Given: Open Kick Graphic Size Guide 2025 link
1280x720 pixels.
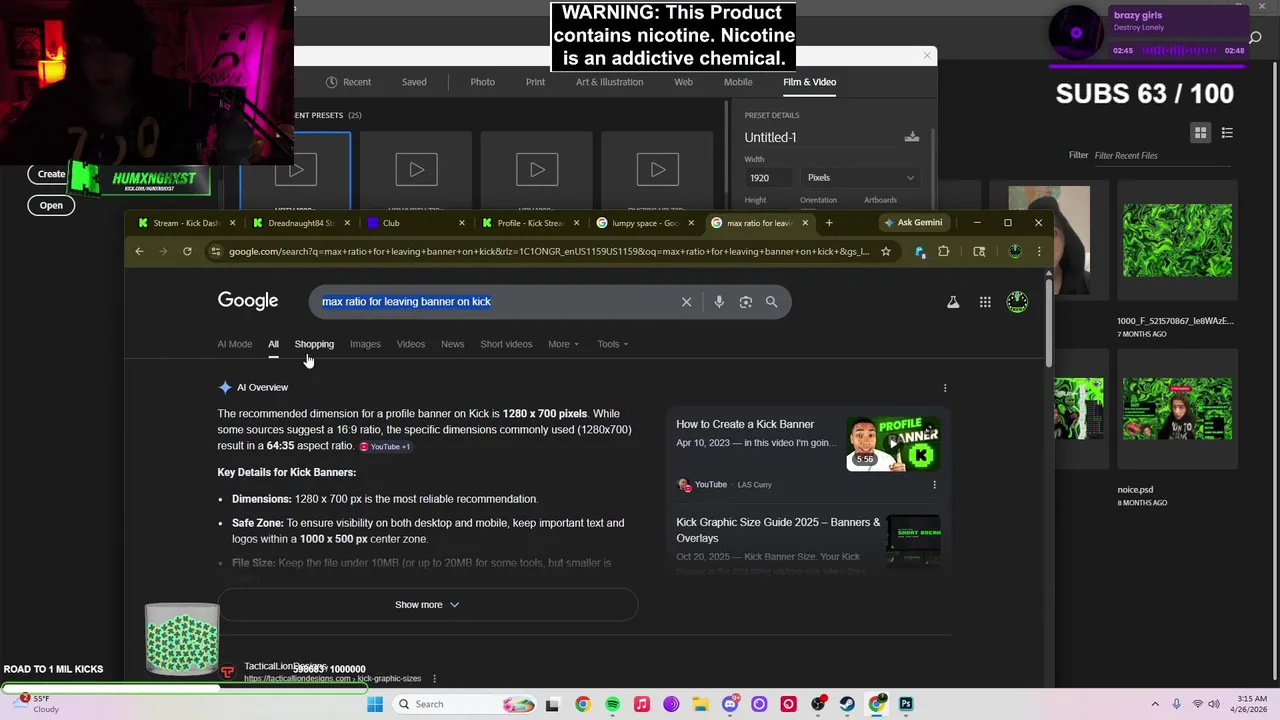Looking at the screenshot, I should click(778, 530).
